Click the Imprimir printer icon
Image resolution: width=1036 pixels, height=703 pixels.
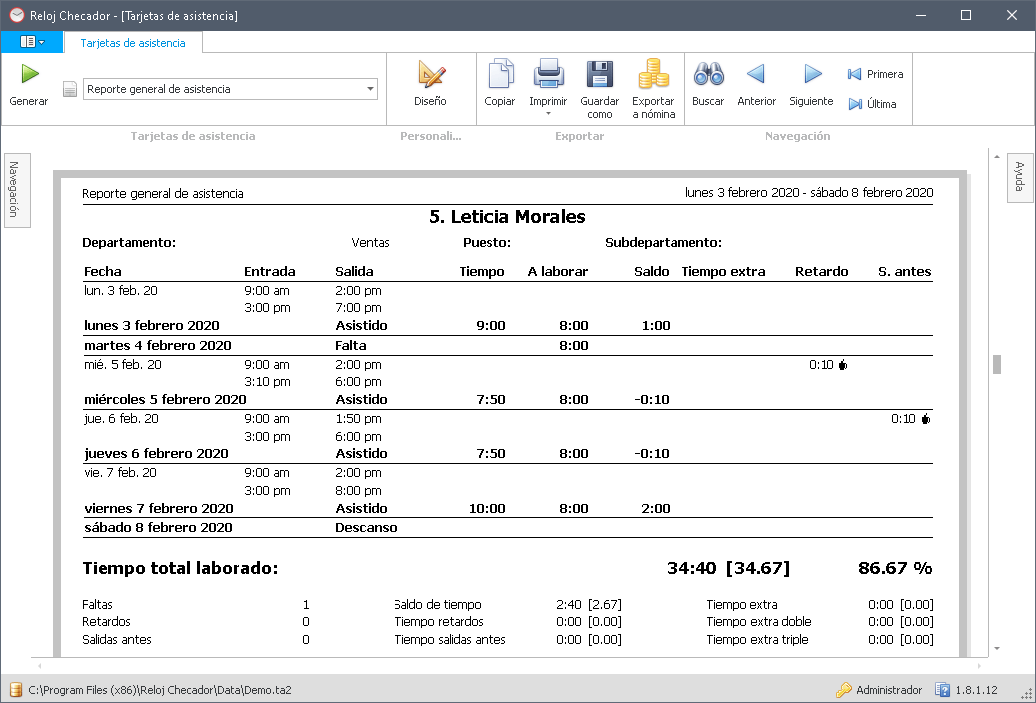pos(548,75)
